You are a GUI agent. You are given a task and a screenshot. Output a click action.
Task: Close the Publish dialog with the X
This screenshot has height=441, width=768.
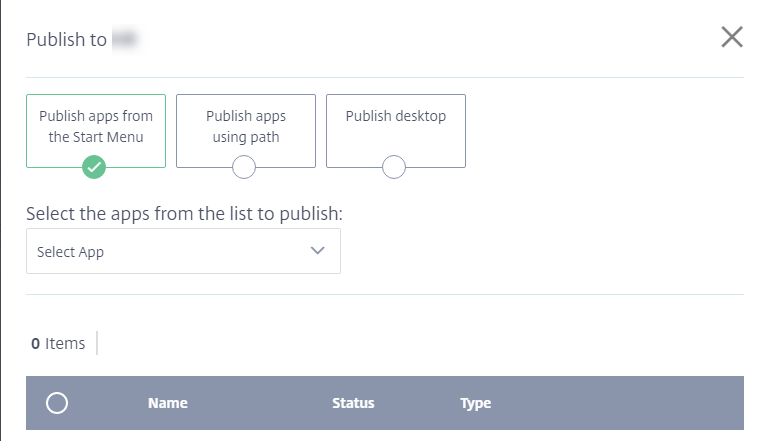click(x=732, y=38)
